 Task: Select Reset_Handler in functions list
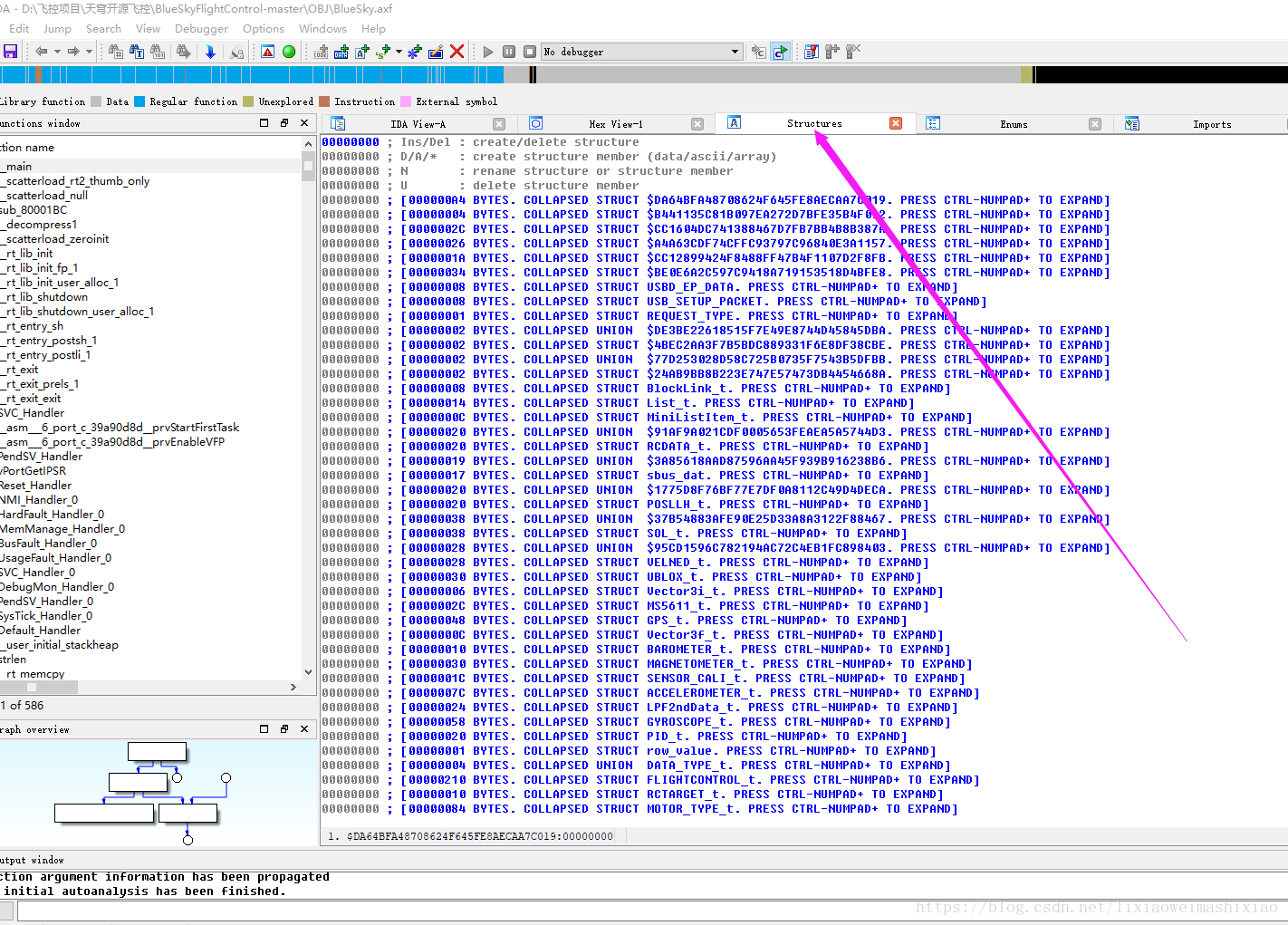click(x=36, y=486)
